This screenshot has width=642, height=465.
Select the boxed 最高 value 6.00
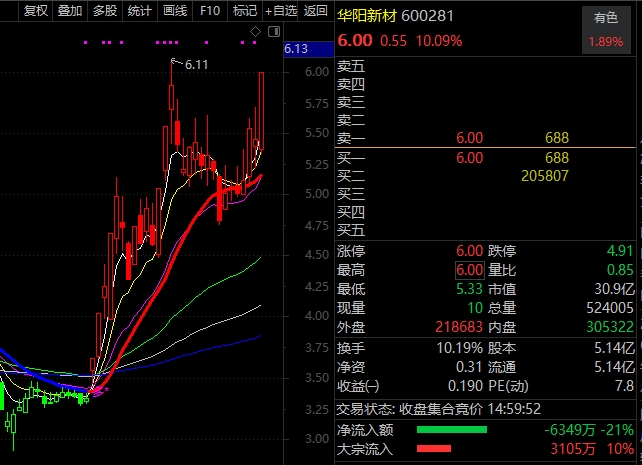click(x=470, y=270)
